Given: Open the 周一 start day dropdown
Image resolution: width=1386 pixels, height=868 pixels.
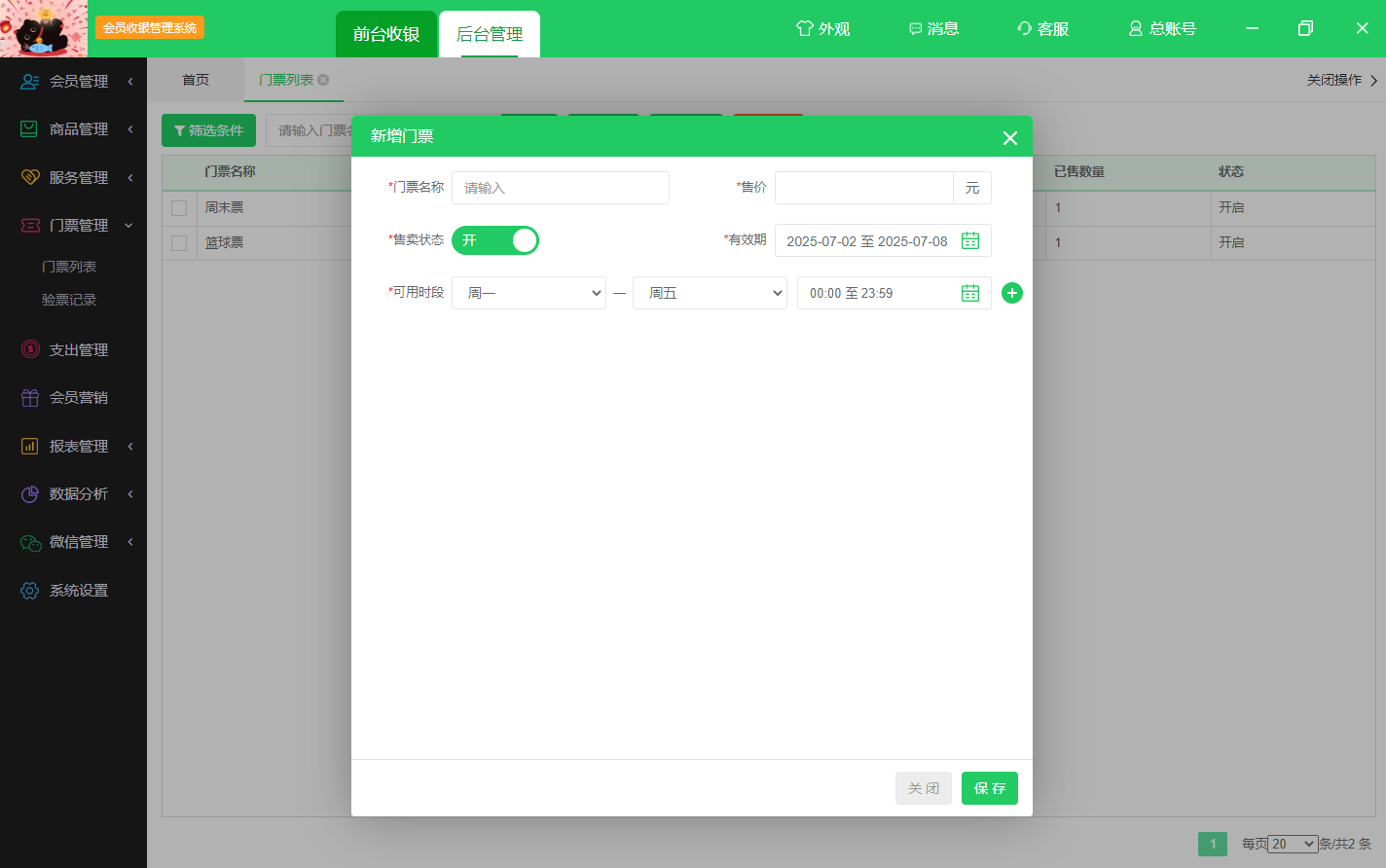Looking at the screenshot, I should (529, 293).
